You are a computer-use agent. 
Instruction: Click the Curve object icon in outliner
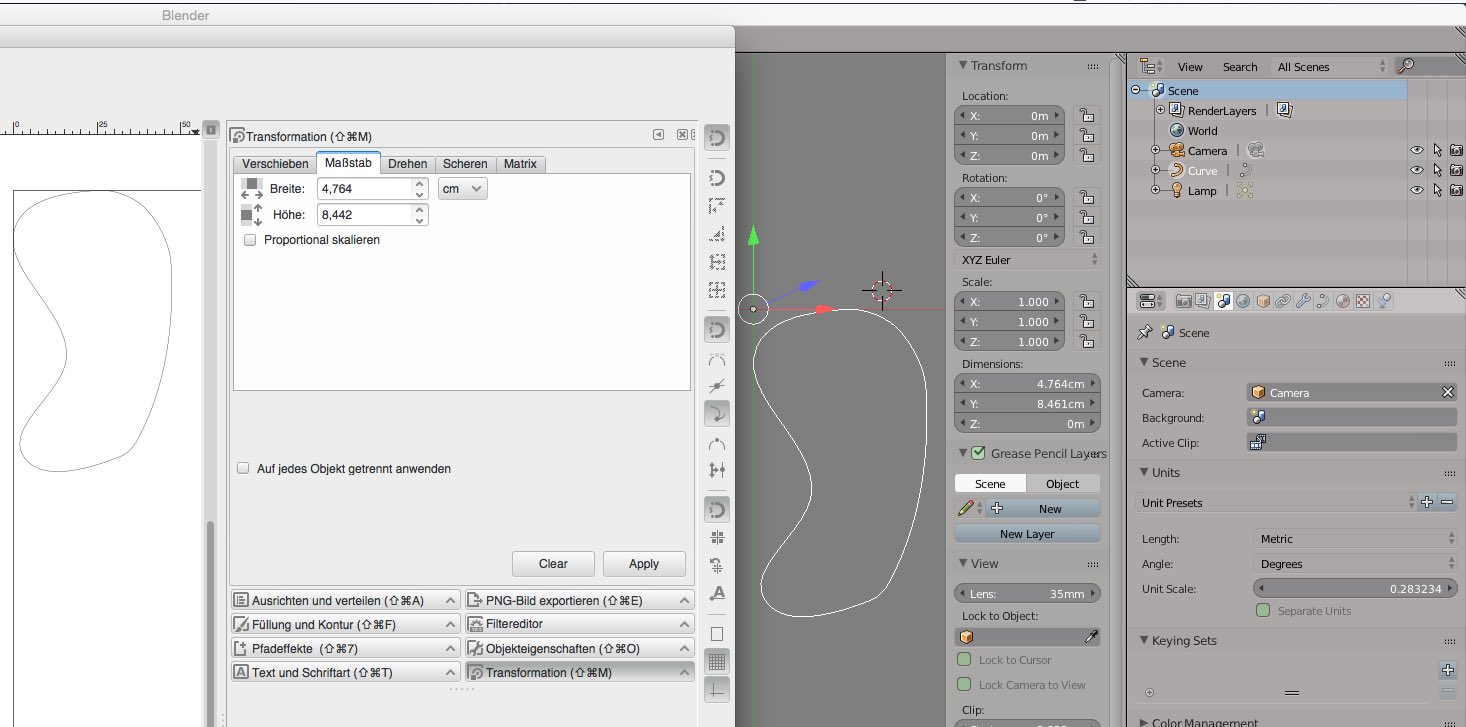click(1176, 171)
